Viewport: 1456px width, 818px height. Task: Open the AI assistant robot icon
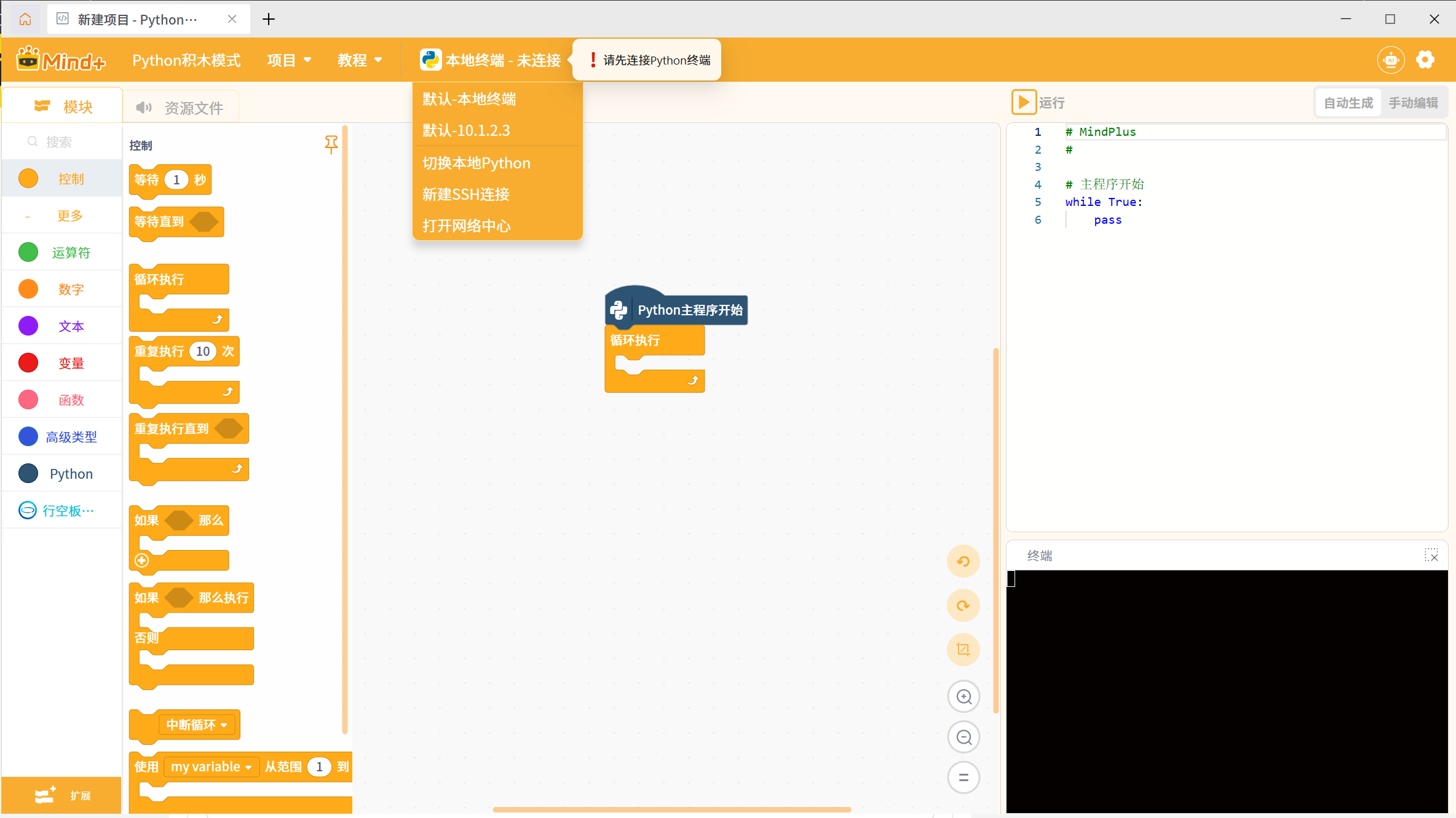click(1390, 60)
